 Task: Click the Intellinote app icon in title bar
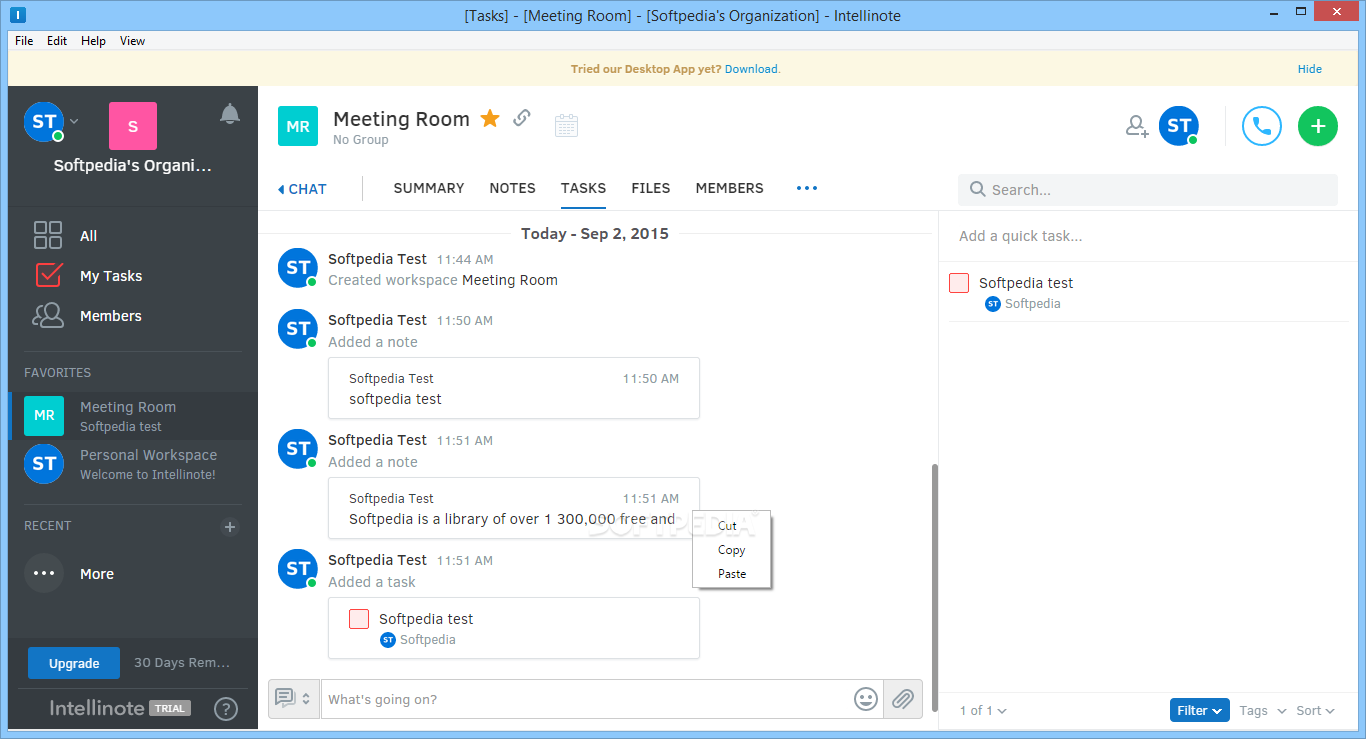19,14
